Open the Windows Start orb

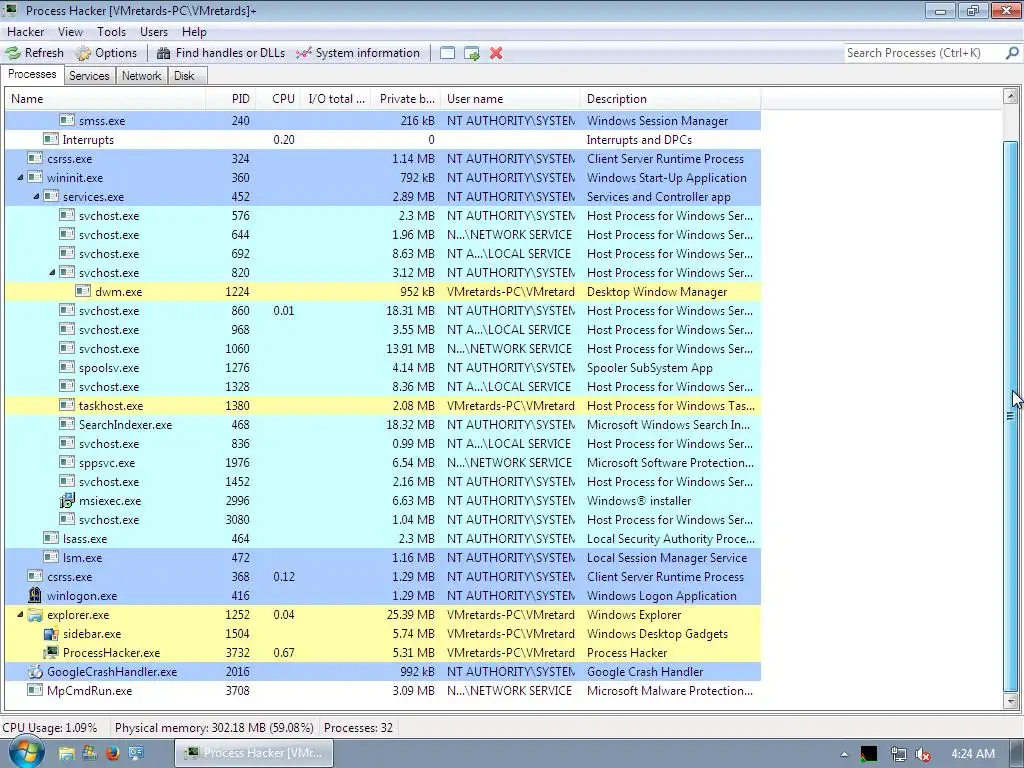click(25, 752)
